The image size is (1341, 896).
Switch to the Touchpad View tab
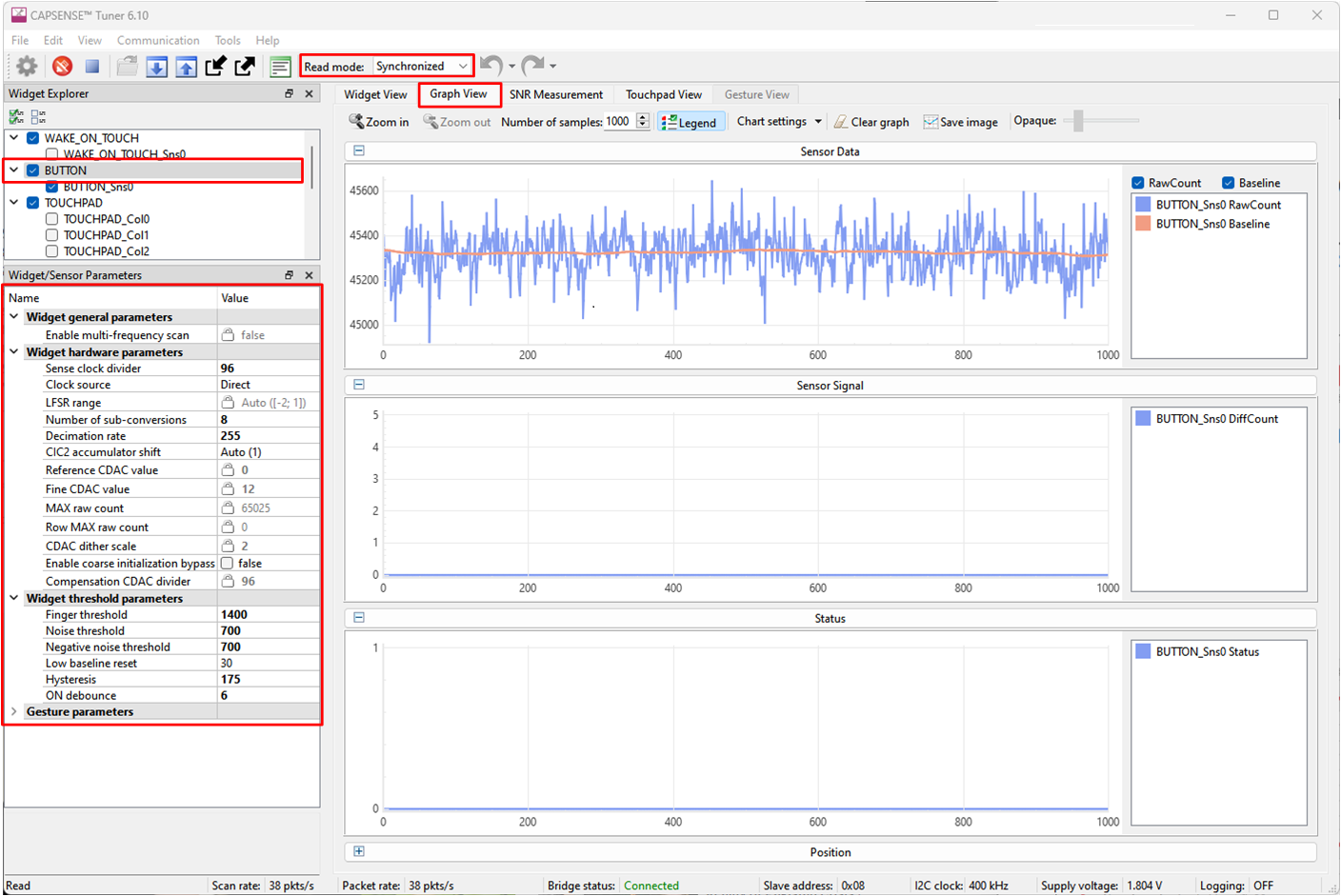pyautogui.click(x=664, y=94)
